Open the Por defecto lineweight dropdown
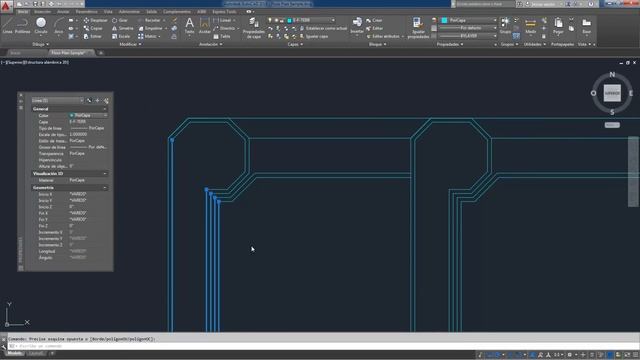Image resolution: width=640 pixels, height=360 pixels. (469, 28)
